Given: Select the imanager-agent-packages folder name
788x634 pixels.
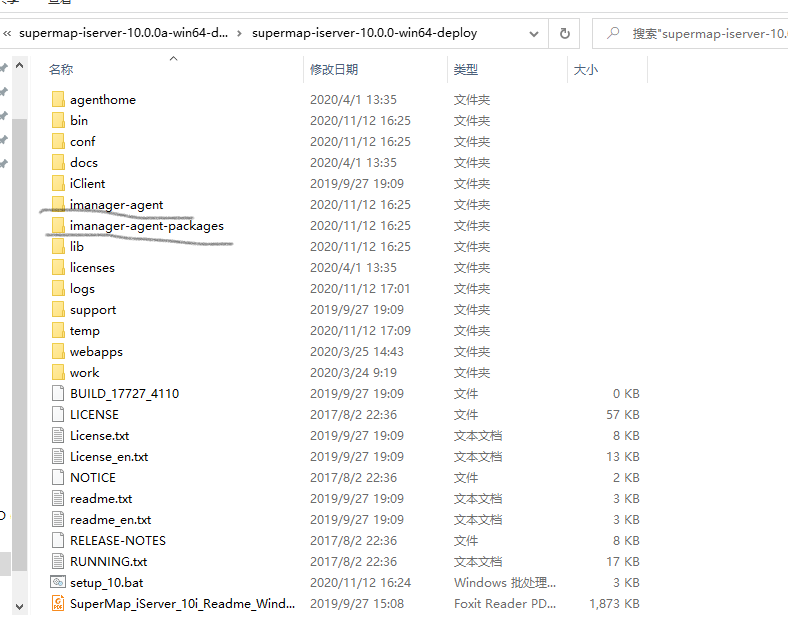Looking at the screenshot, I should click(x=147, y=226).
